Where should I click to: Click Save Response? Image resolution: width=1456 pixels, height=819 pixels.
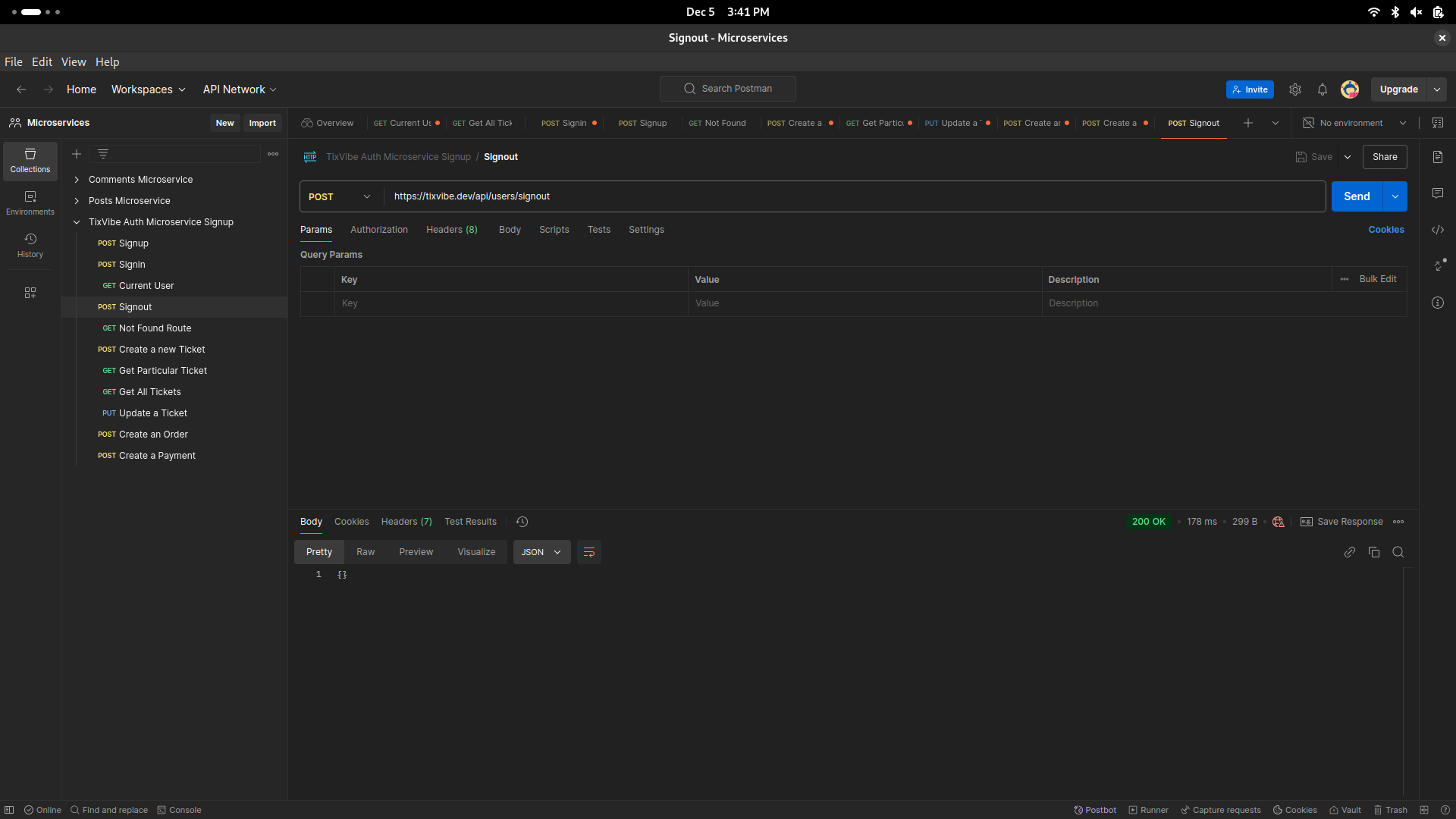1341,522
